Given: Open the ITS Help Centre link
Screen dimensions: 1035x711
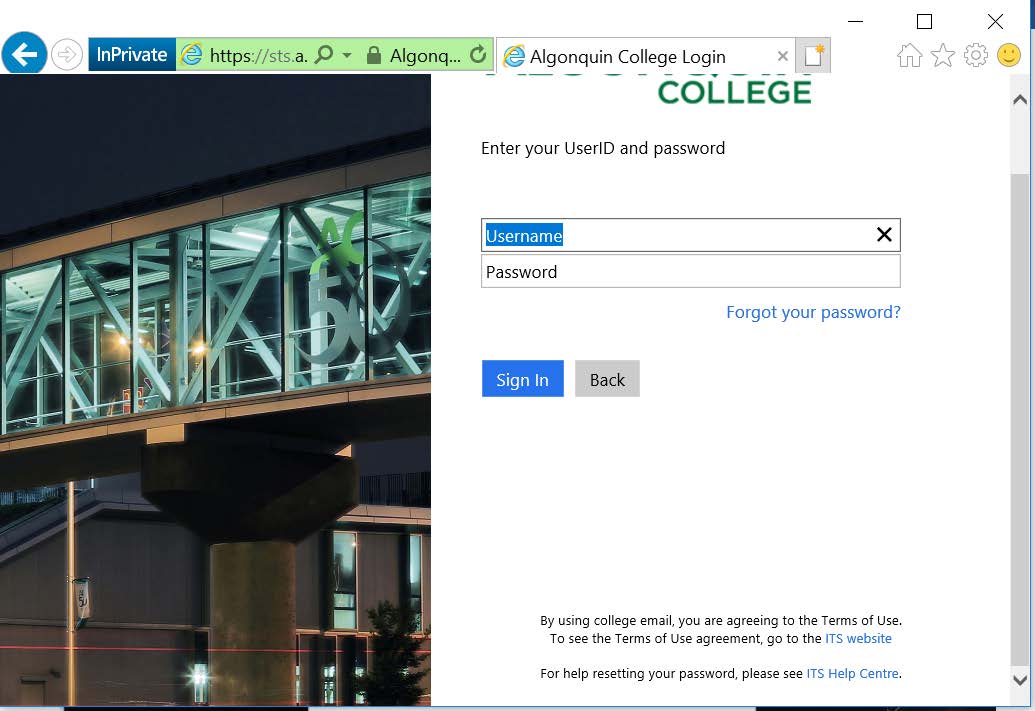Looking at the screenshot, I should (x=852, y=673).
